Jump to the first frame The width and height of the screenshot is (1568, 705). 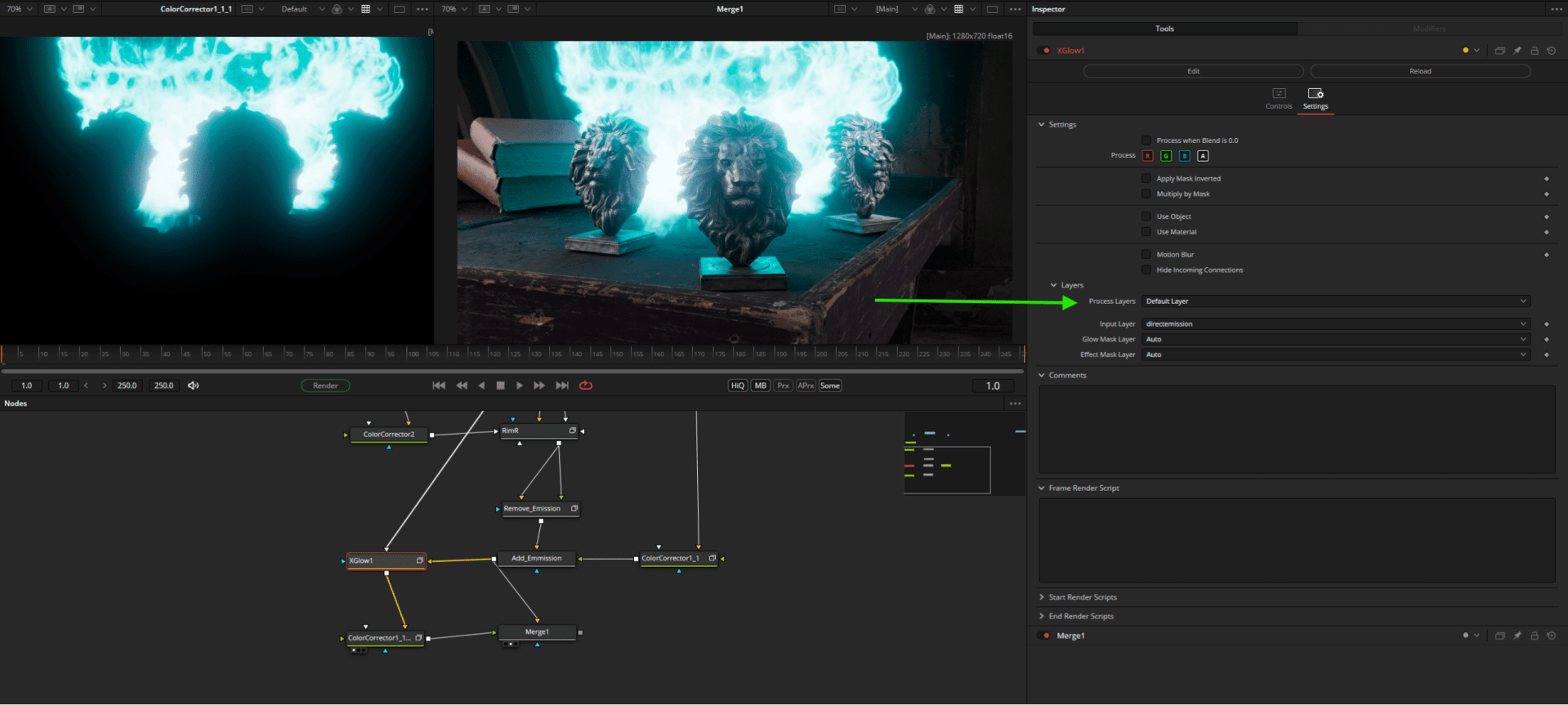tap(439, 386)
